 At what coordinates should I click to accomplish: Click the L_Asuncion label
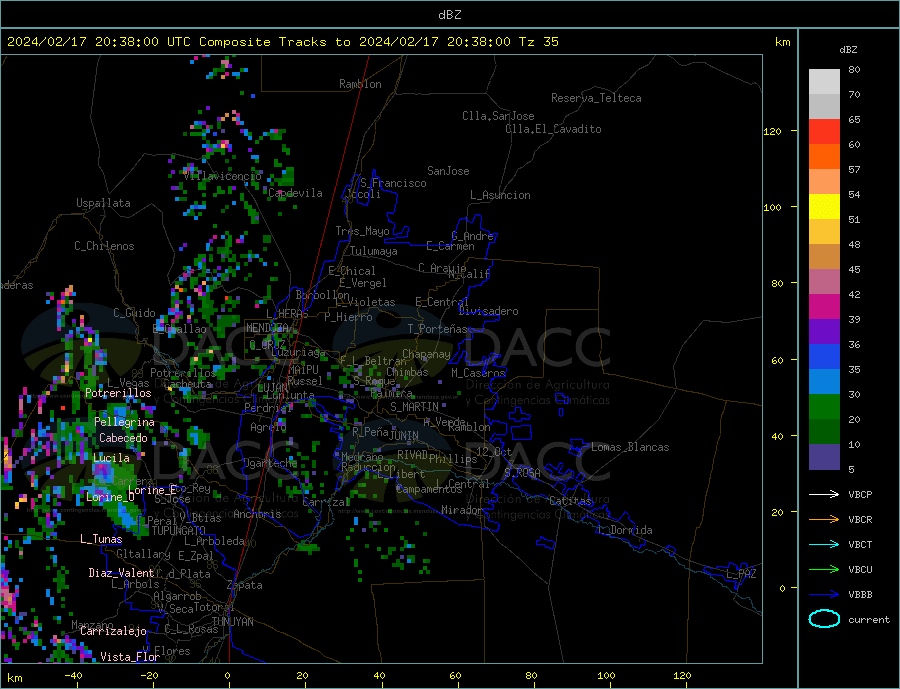coord(501,195)
